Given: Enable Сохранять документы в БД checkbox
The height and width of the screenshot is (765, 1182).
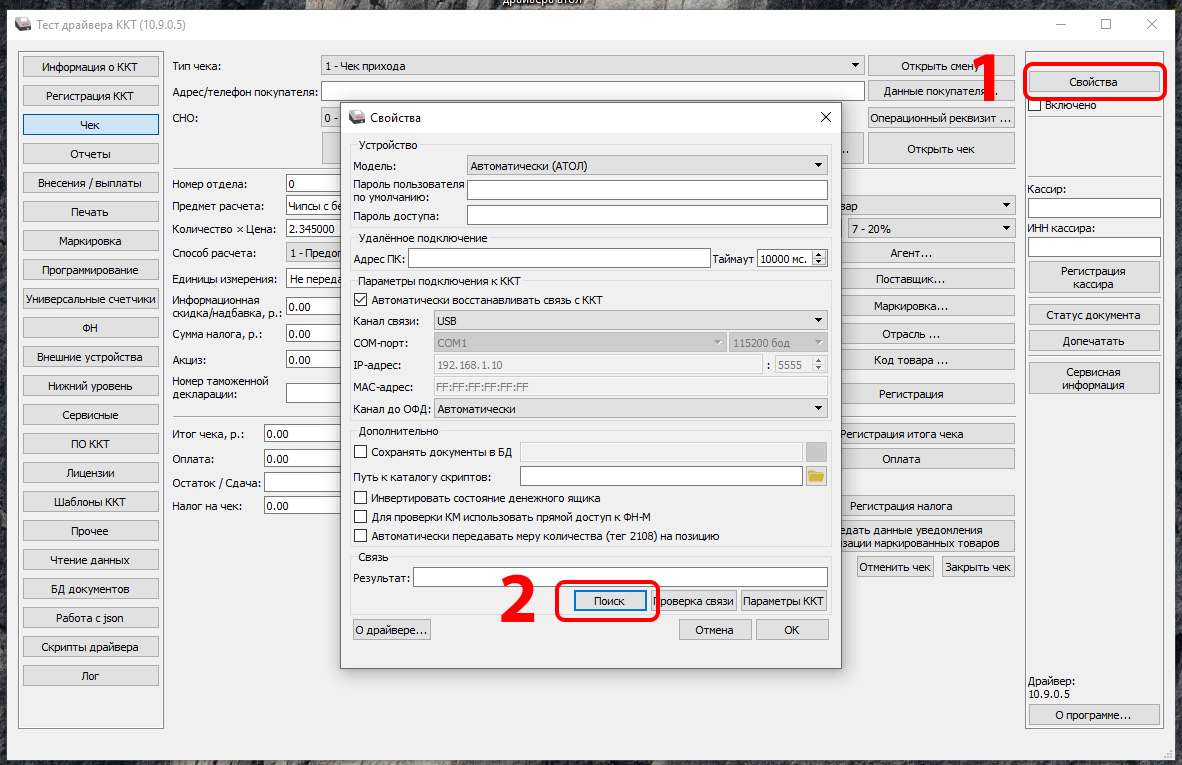Looking at the screenshot, I should [x=361, y=452].
